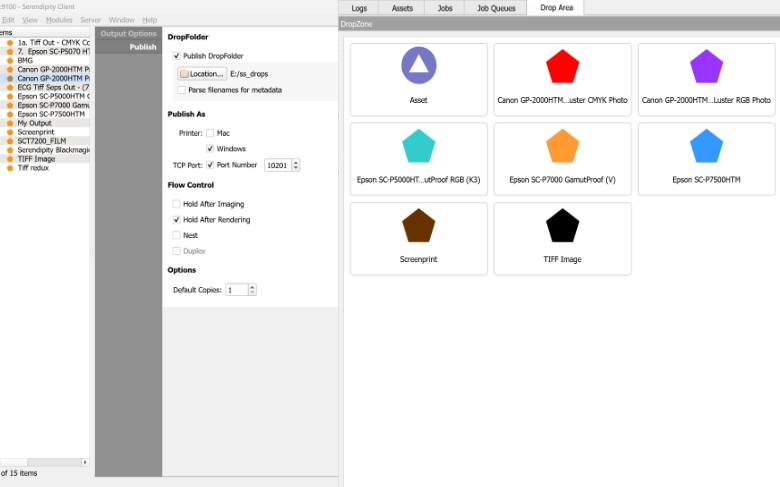This screenshot has height=487, width=780.
Task: Click the teal Epson SC-P5000HTM pentagon
Action: pos(419,147)
